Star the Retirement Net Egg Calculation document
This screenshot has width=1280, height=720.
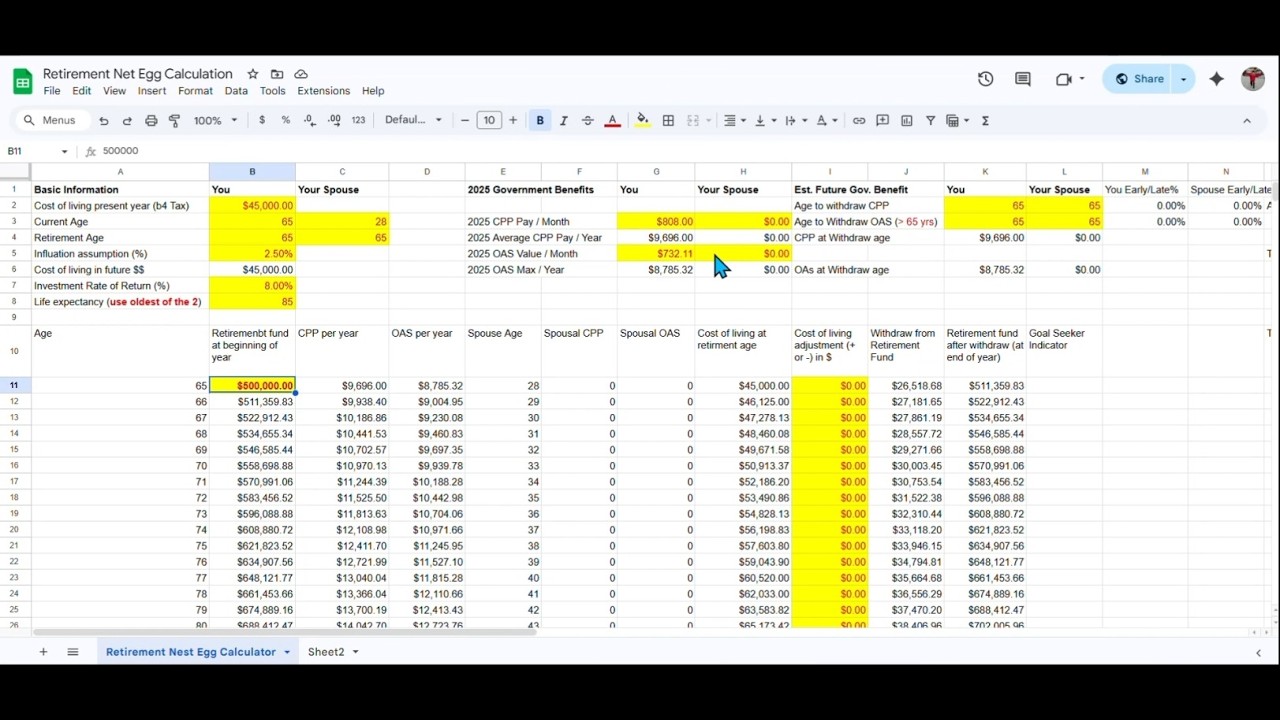[x=253, y=74]
